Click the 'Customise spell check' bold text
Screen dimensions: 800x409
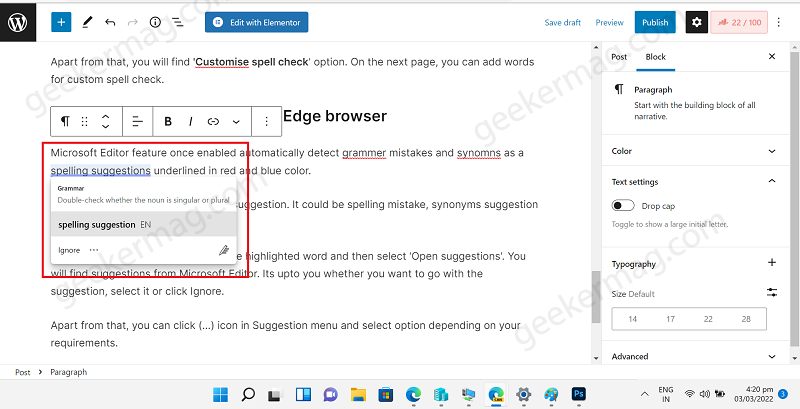[x=252, y=62]
